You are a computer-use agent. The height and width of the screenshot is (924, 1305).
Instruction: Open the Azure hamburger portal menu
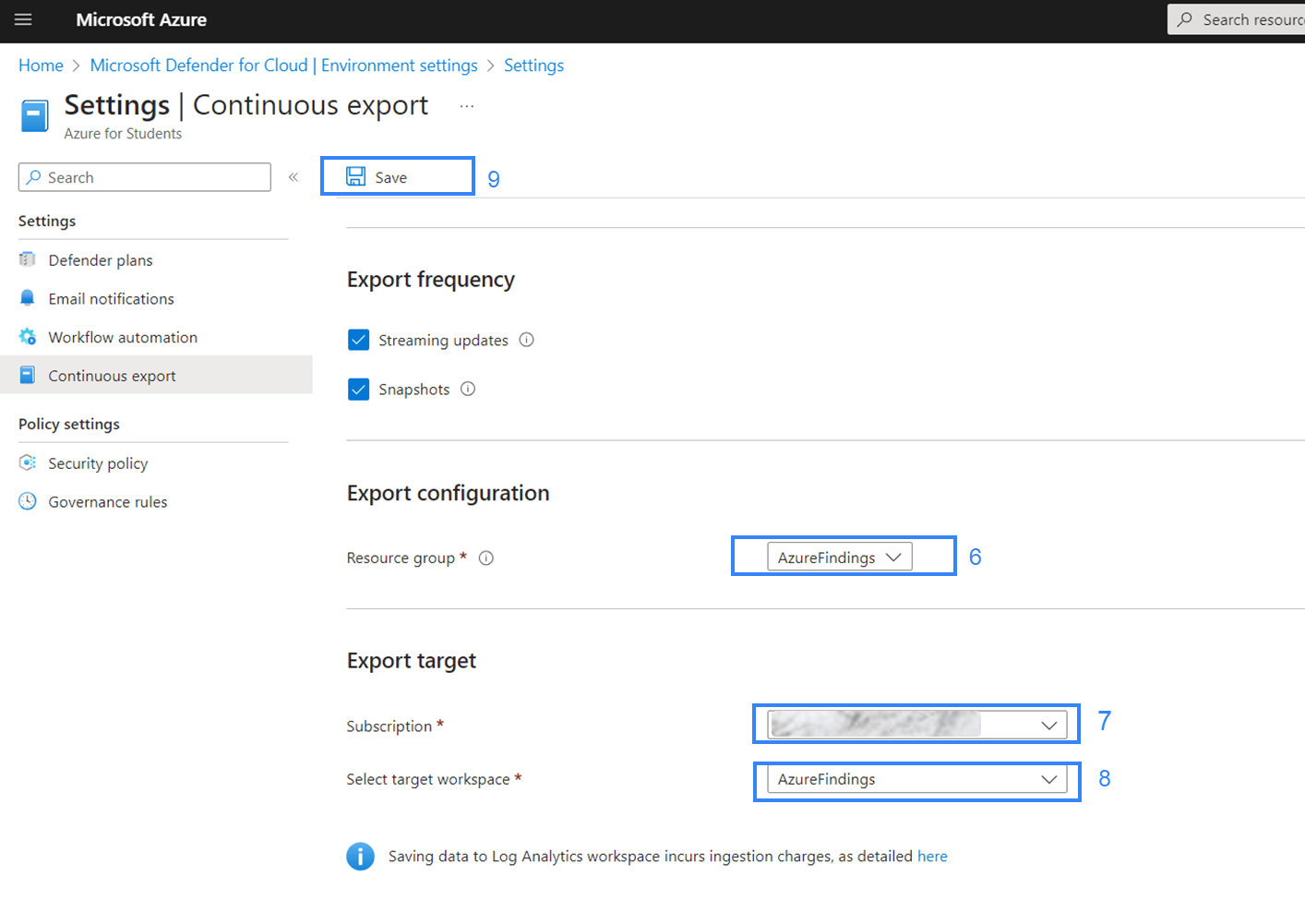[23, 19]
